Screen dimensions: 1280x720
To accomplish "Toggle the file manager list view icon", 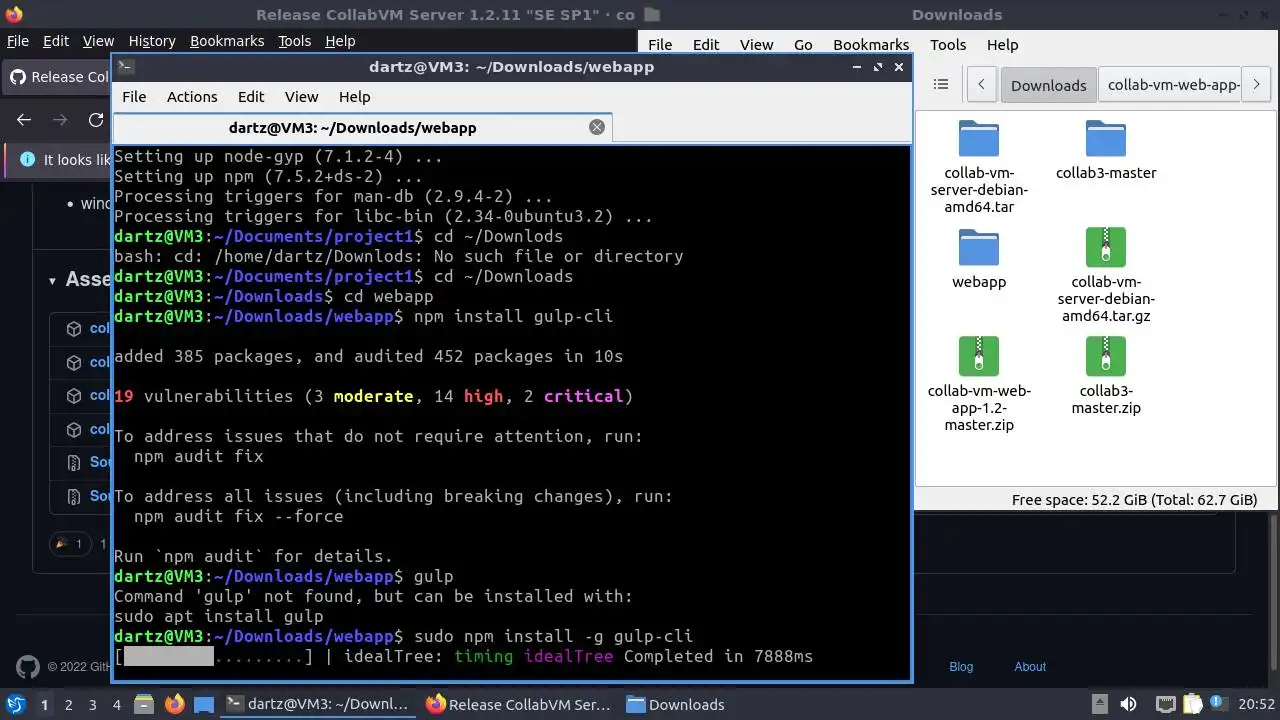I will coord(941,85).
